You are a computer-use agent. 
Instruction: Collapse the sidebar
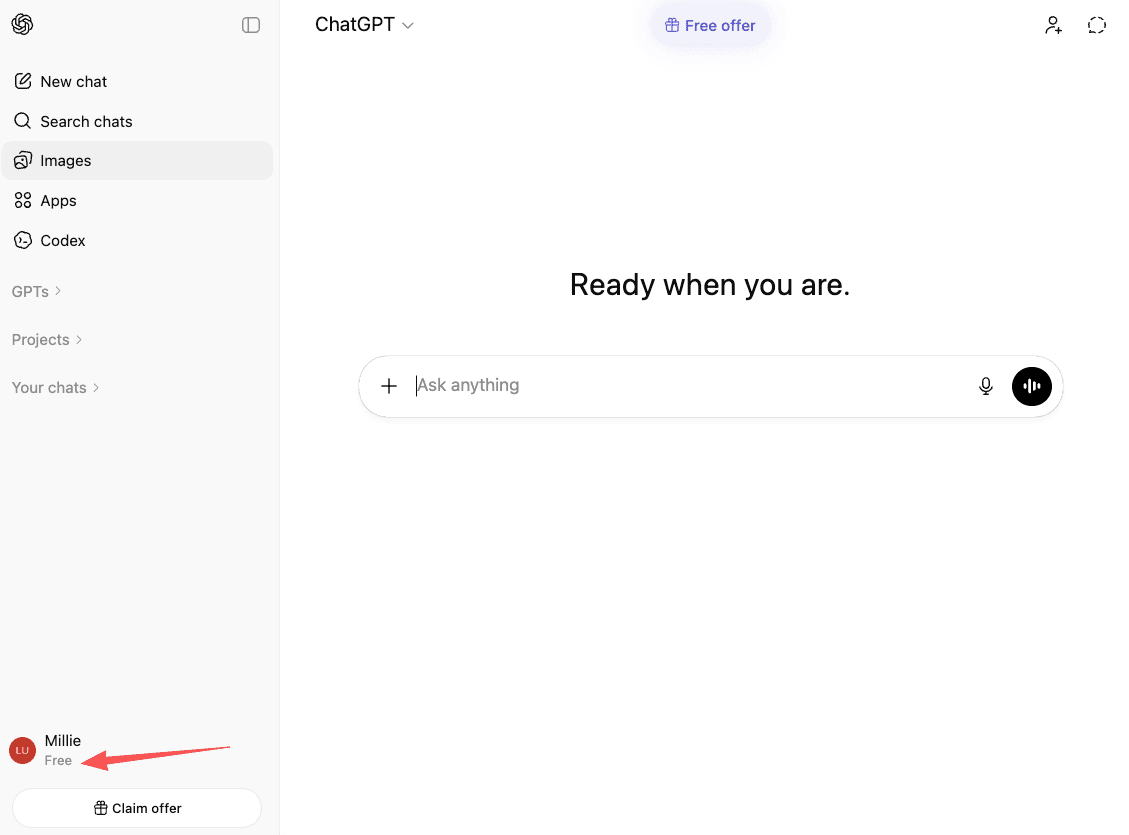click(x=250, y=24)
